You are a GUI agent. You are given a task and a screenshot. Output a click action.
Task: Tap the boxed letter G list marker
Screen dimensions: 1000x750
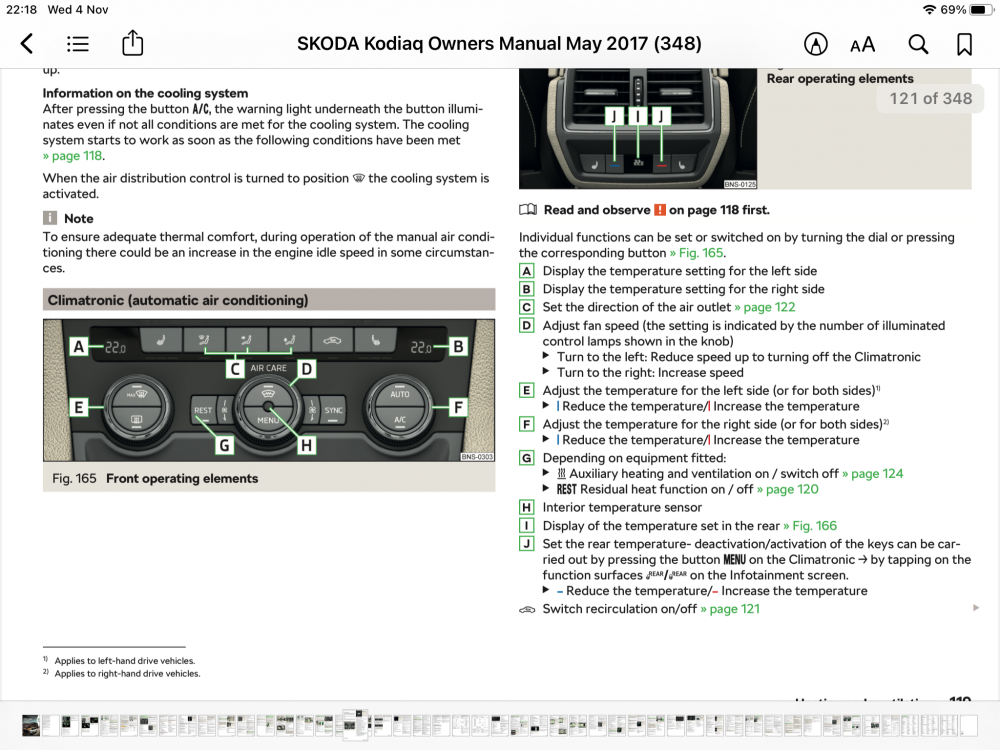click(527, 458)
